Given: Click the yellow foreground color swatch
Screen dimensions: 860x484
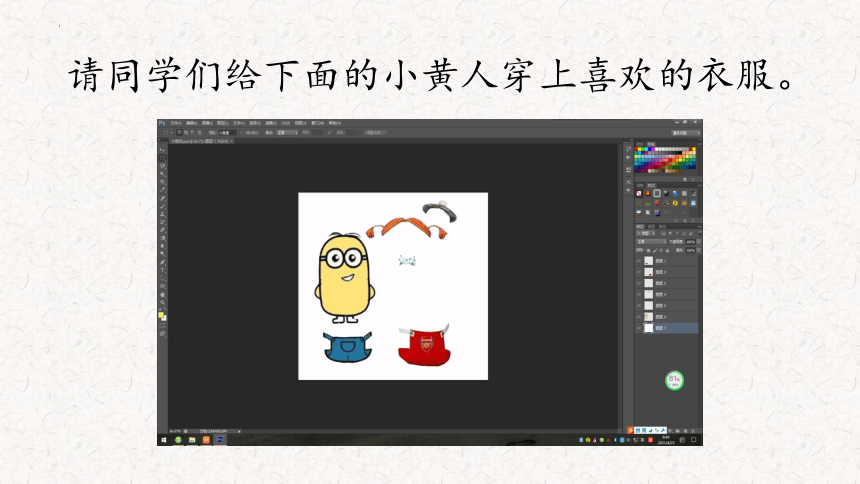Looking at the screenshot, I should [x=161, y=316].
